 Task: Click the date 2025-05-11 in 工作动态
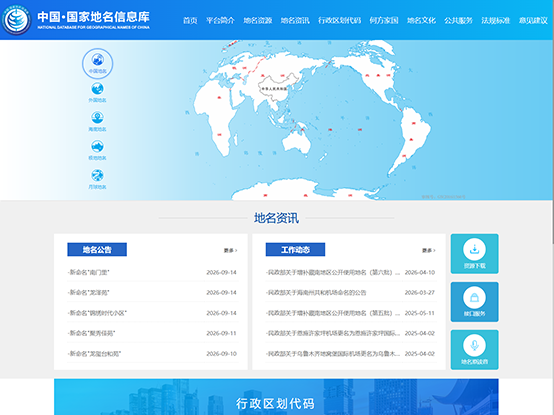tap(420, 313)
